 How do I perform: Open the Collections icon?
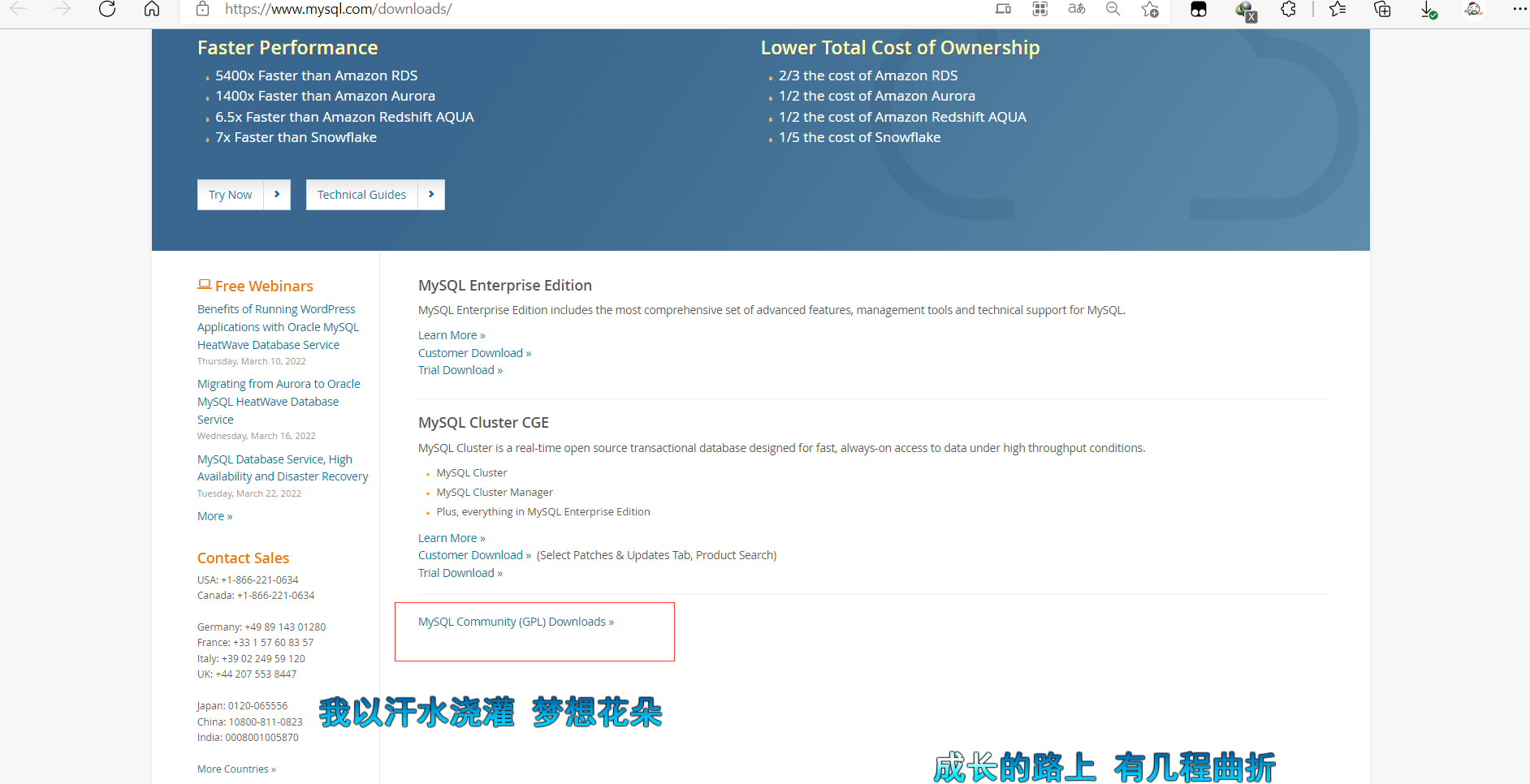tap(1382, 9)
